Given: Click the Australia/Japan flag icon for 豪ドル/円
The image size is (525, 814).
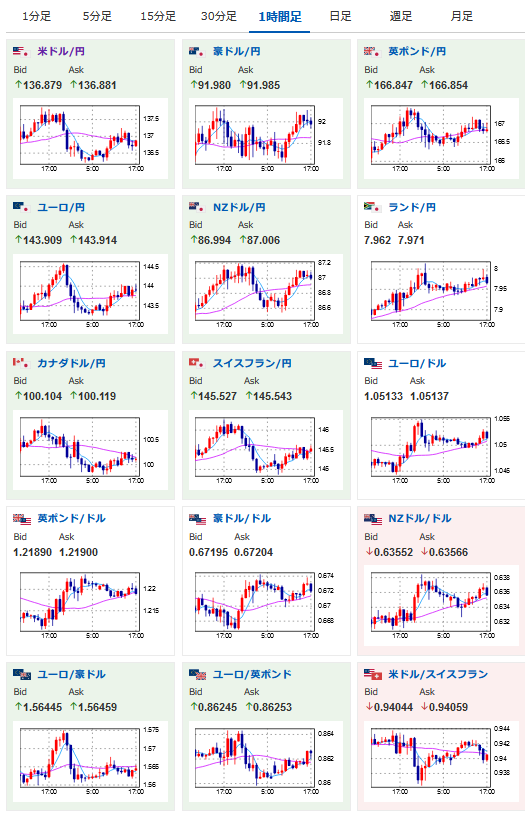Looking at the screenshot, I should tap(197, 51).
